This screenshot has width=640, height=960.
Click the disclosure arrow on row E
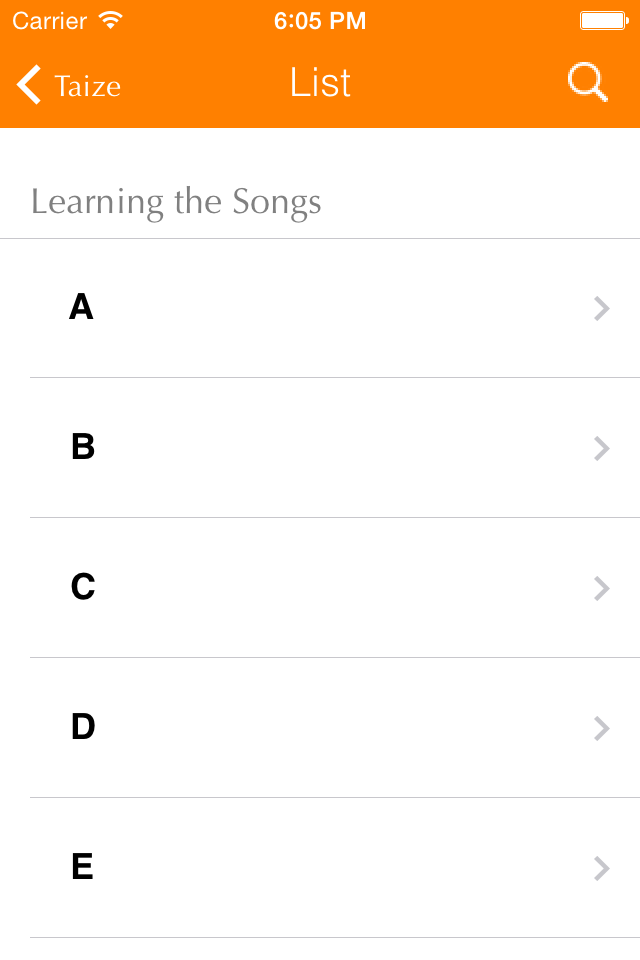coord(601,868)
